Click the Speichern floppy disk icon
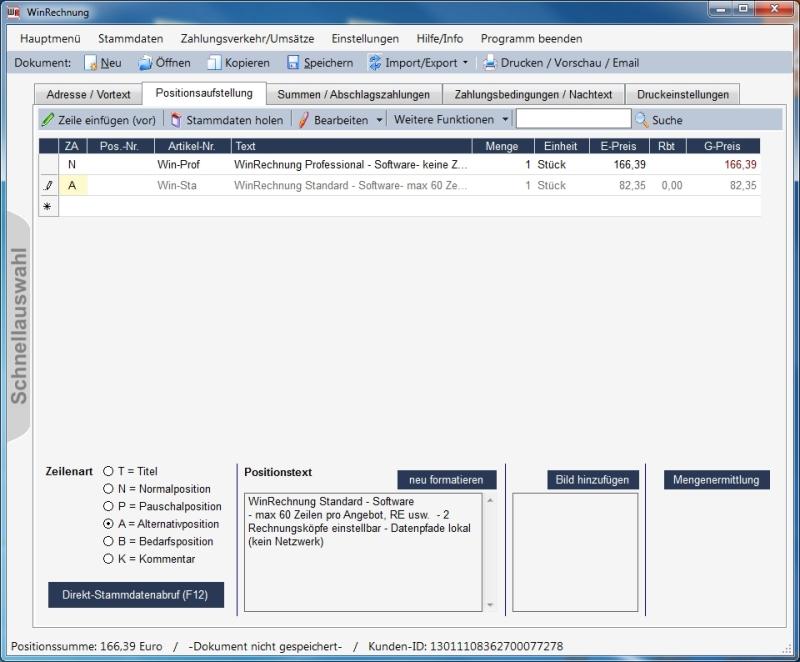 pyautogui.click(x=293, y=63)
